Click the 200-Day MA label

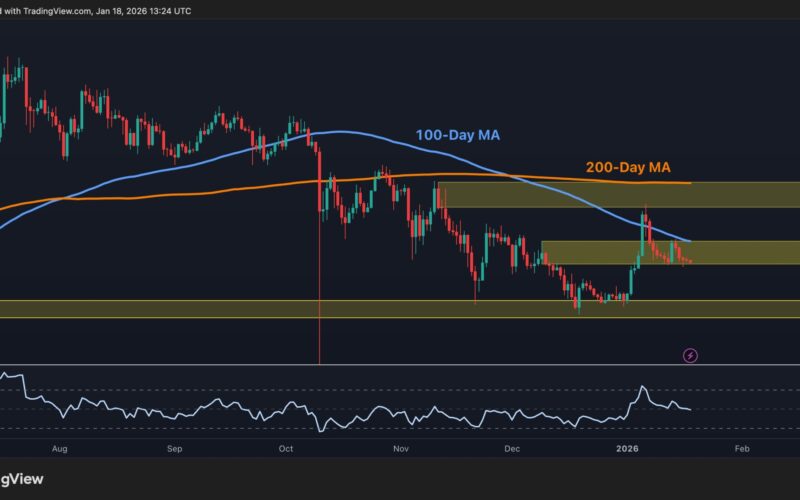tap(627, 167)
